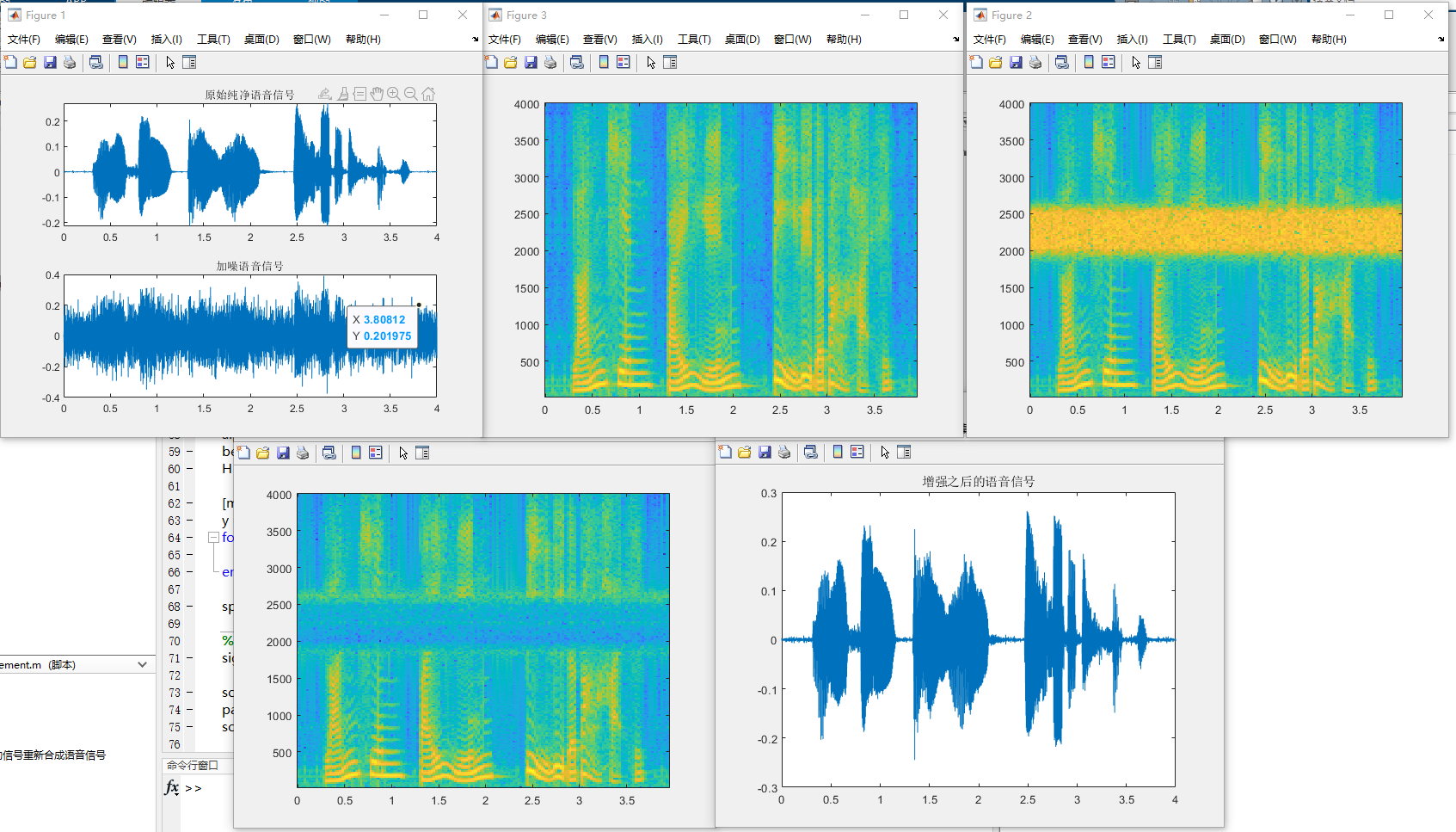Click Open File icon in Figure 1 toolbar

30,62
